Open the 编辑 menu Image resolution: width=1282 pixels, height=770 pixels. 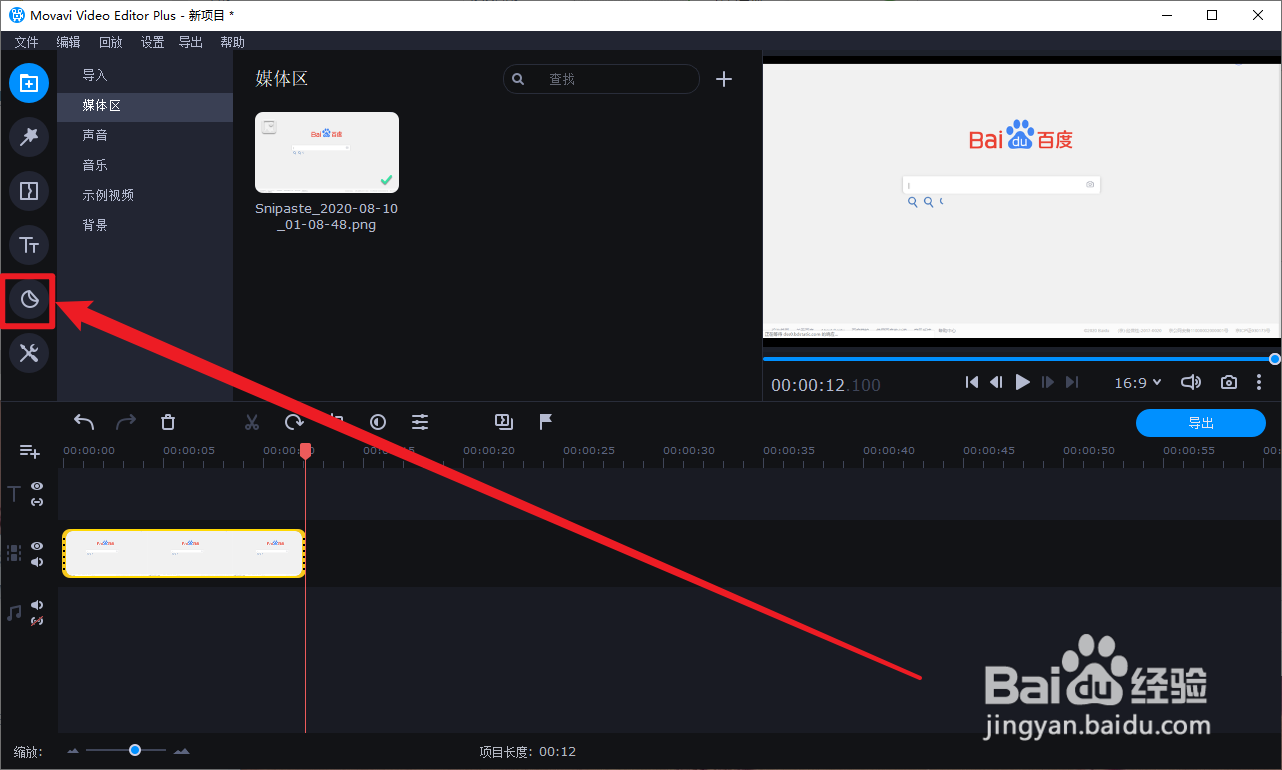[x=68, y=42]
